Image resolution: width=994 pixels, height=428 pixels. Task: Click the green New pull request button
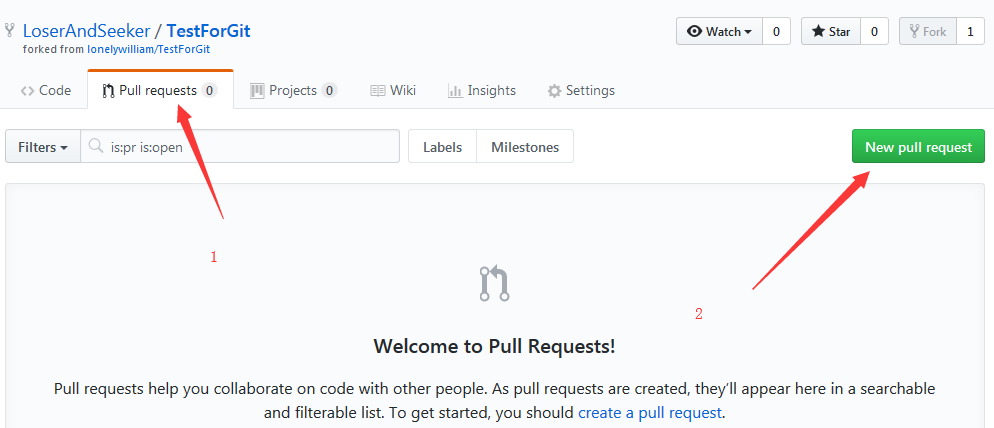coord(918,147)
